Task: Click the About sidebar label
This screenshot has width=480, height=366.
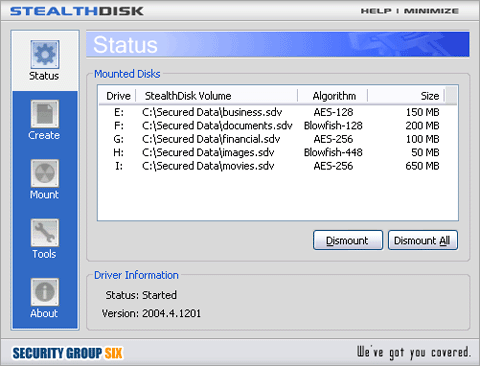Action: coord(44,313)
